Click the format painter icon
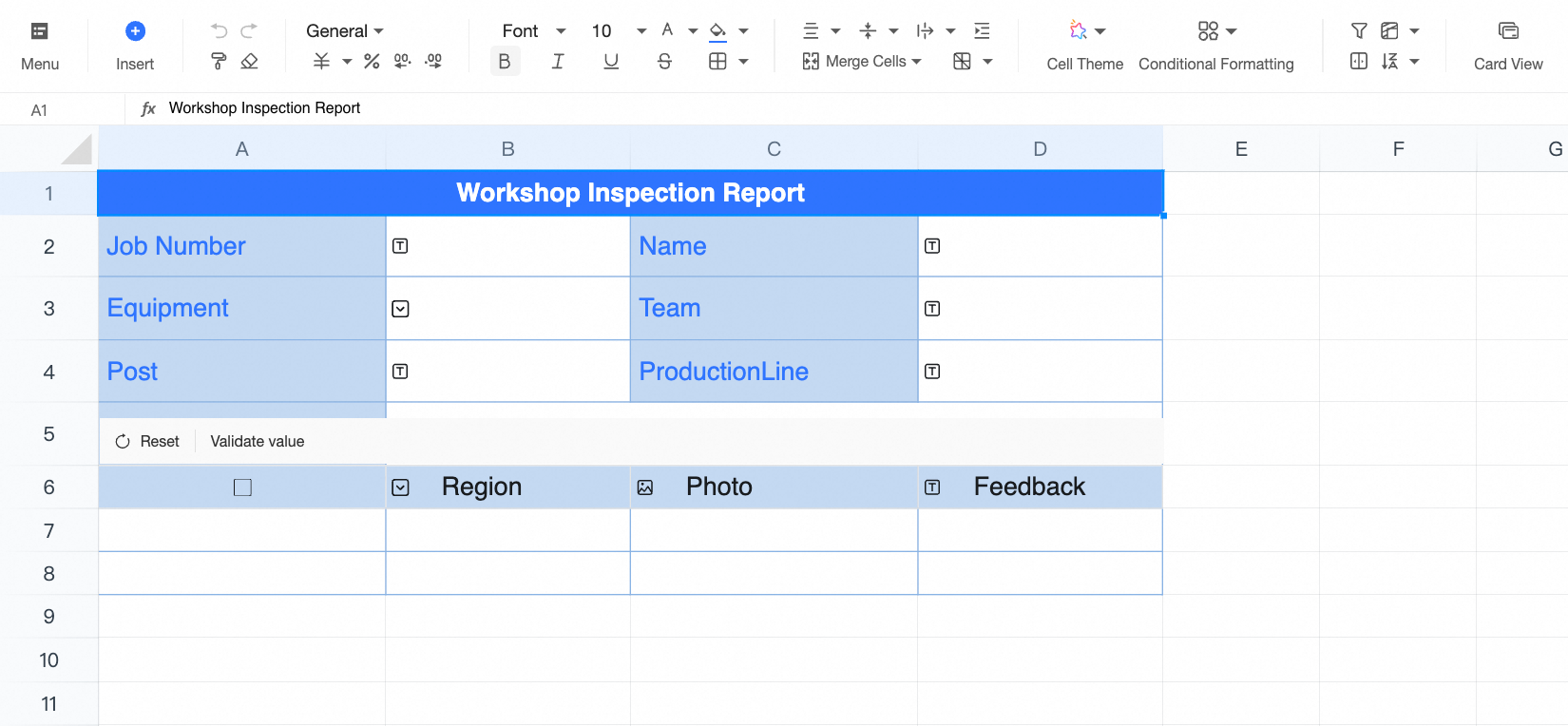 [x=219, y=62]
